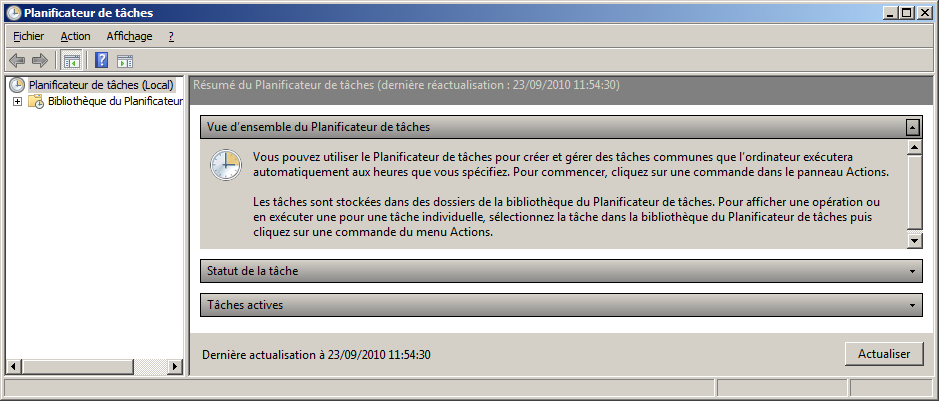939x401 pixels.
Task: Expand the Tâches actives section
Action: 913,304
